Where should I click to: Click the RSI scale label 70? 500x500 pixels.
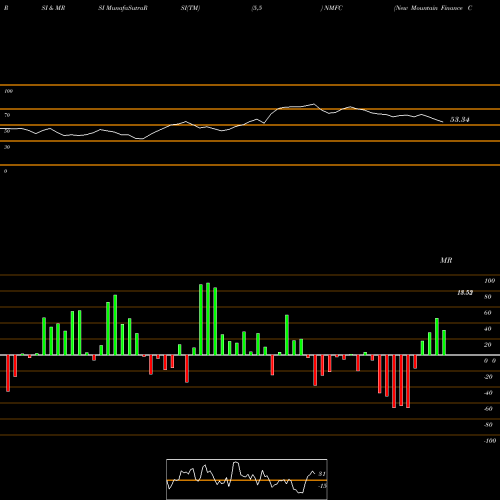(x=7, y=115)
